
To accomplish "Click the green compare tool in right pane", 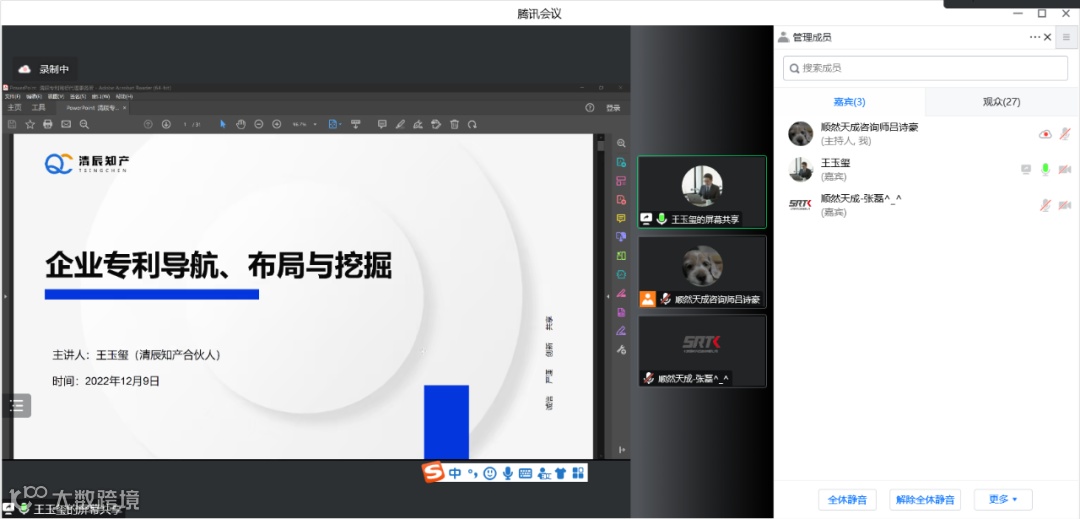I will click(x=621, y=255).
